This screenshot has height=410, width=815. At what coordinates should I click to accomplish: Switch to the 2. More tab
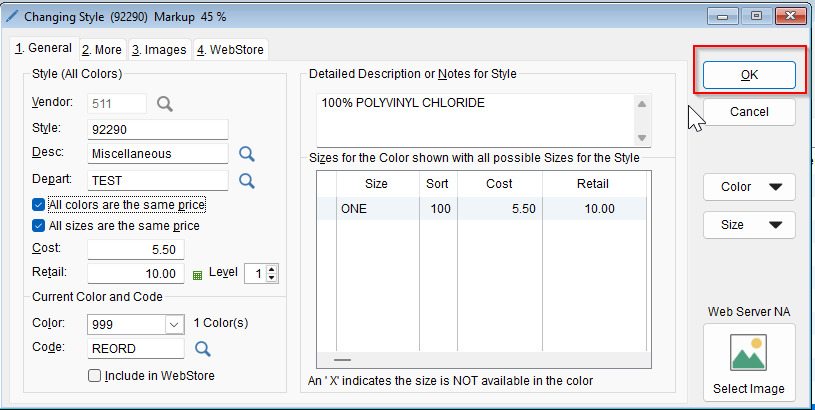tap(102, 49)
